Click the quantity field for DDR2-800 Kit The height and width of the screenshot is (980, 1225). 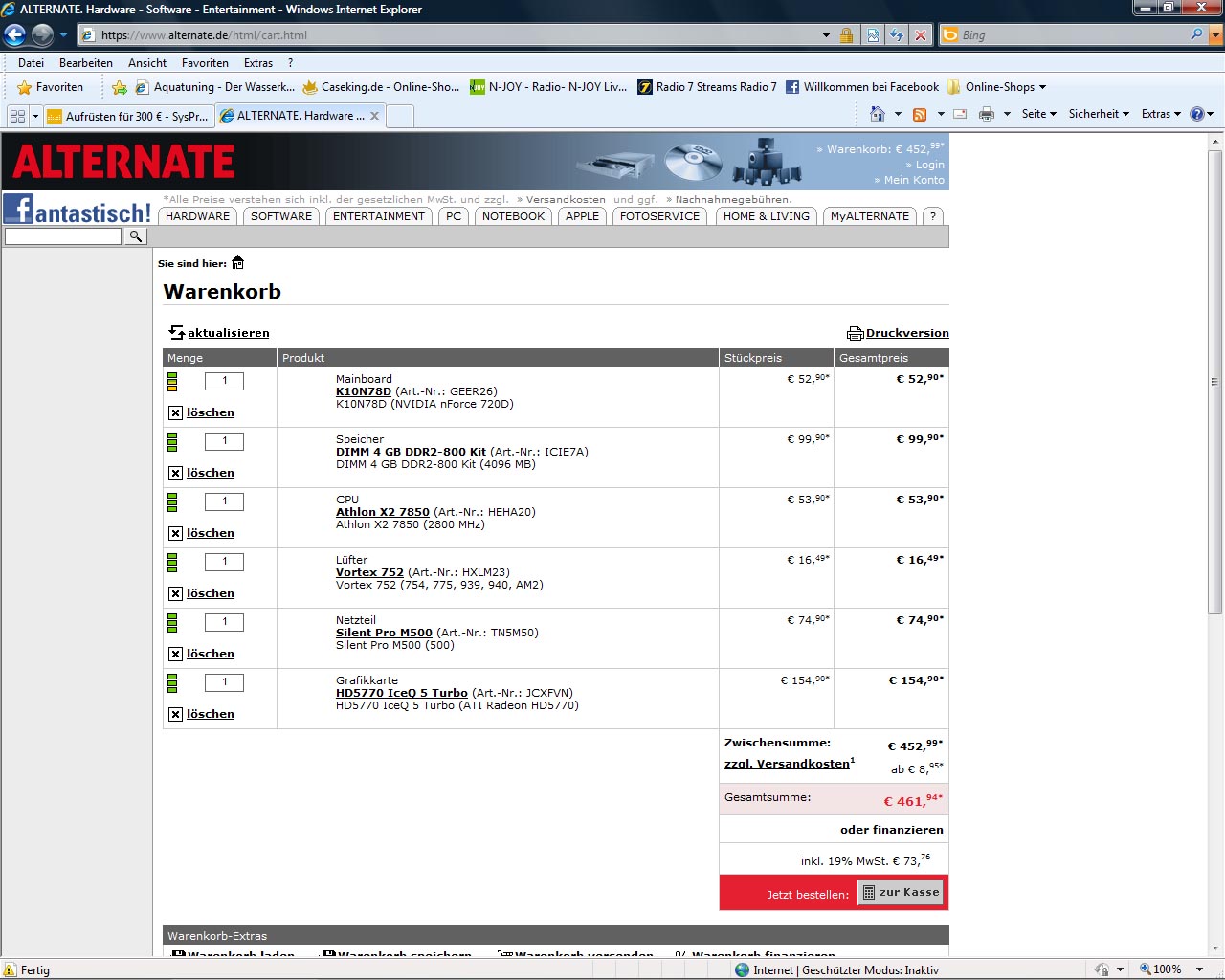point(225,441)
